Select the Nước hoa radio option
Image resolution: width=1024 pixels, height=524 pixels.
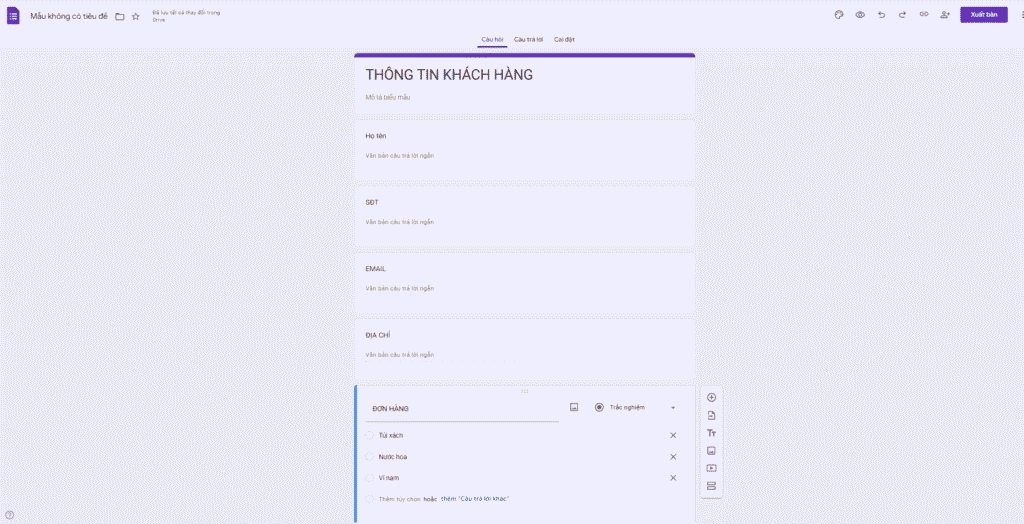pyautogui.click(x=370, y=457)
